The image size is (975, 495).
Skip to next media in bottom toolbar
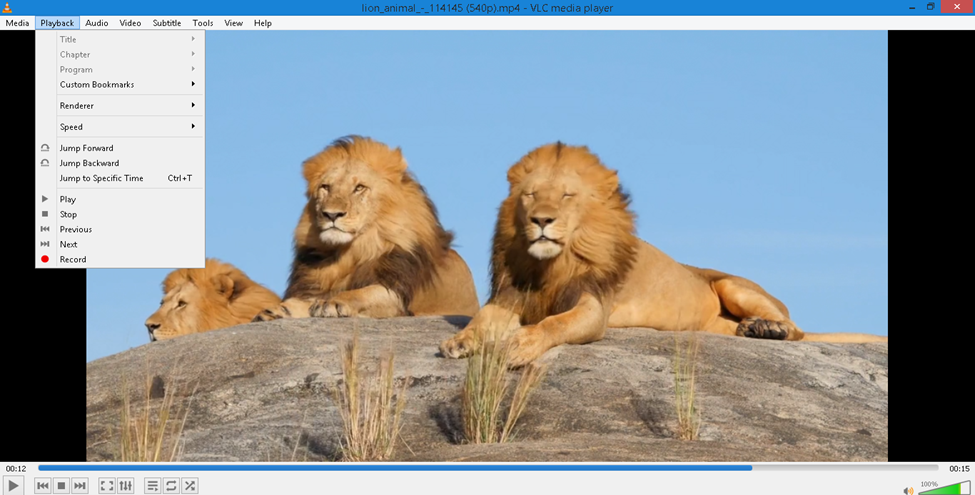pyautogui.click(x=80, y=486)
